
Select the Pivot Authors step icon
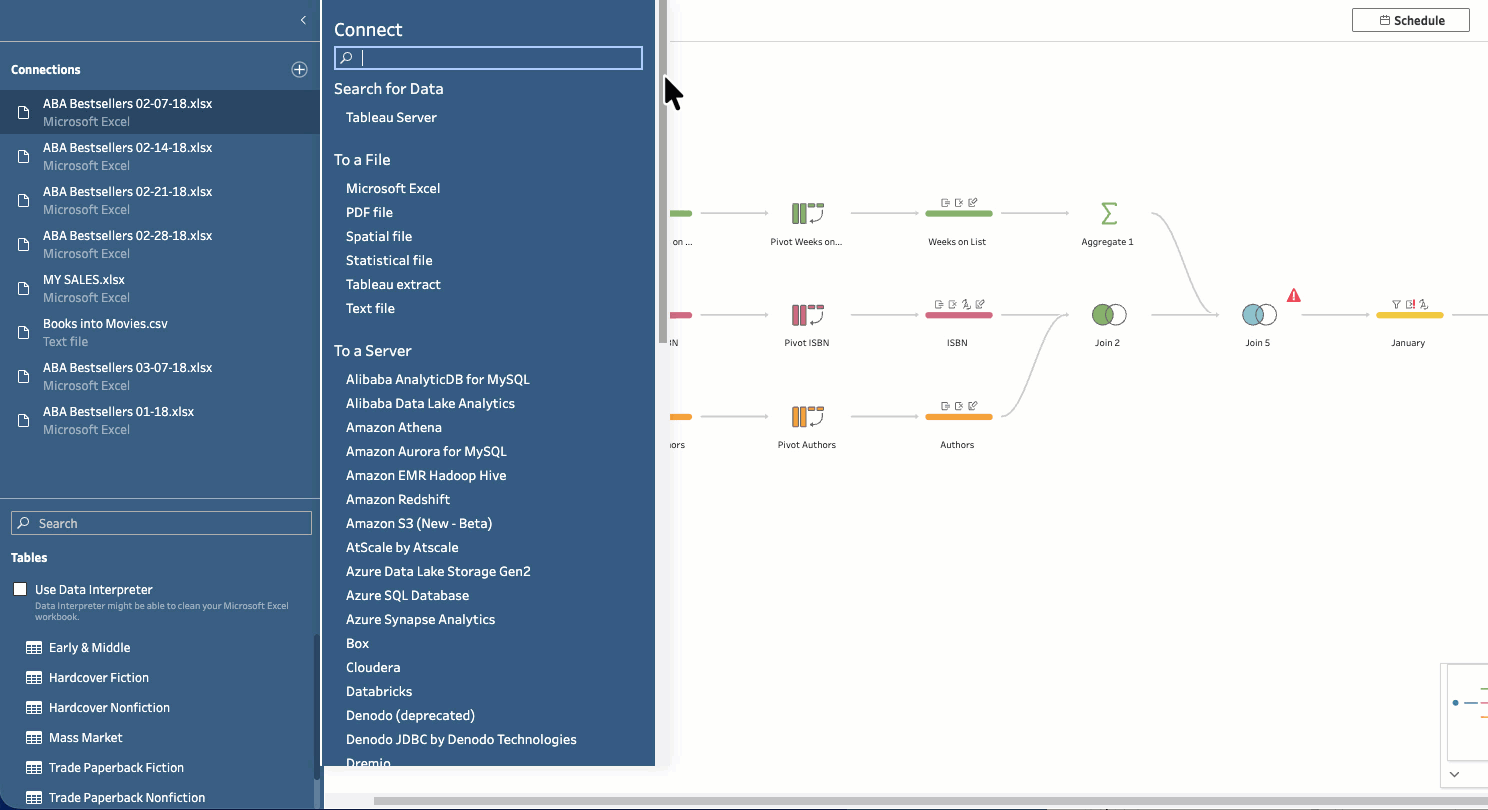(806, 417)
